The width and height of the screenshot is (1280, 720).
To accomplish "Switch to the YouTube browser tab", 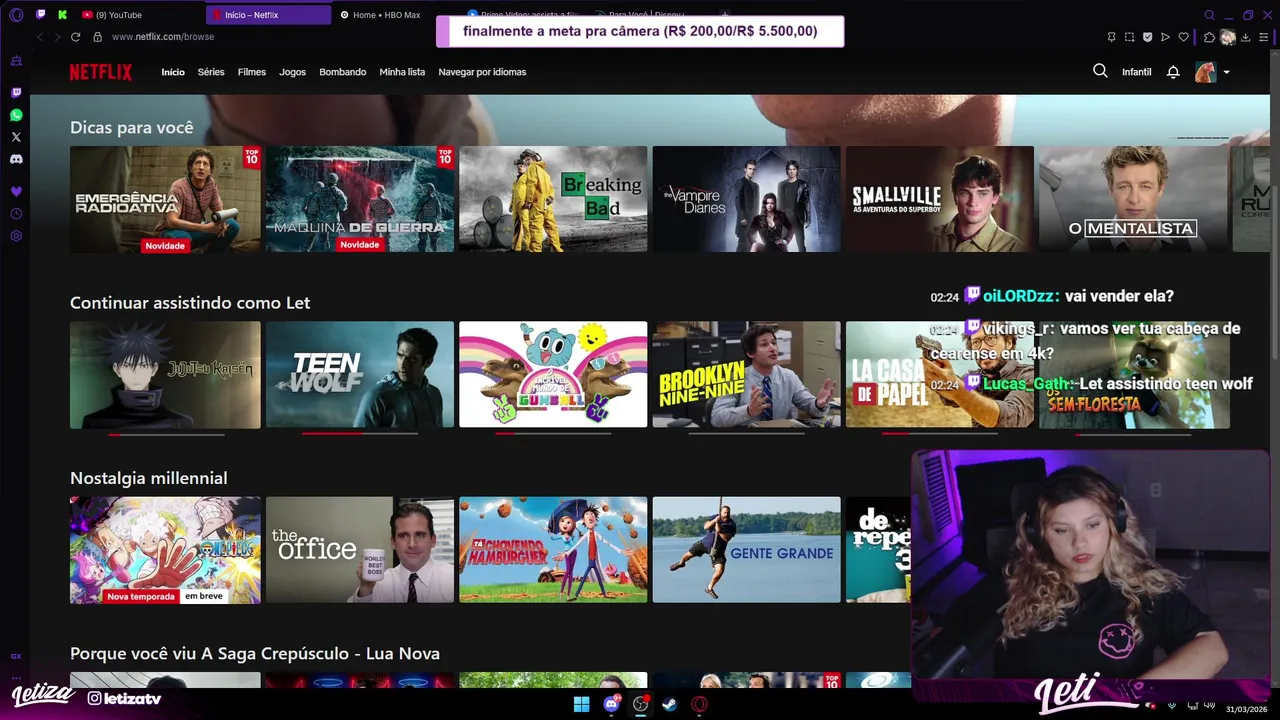I will point(140,15).
